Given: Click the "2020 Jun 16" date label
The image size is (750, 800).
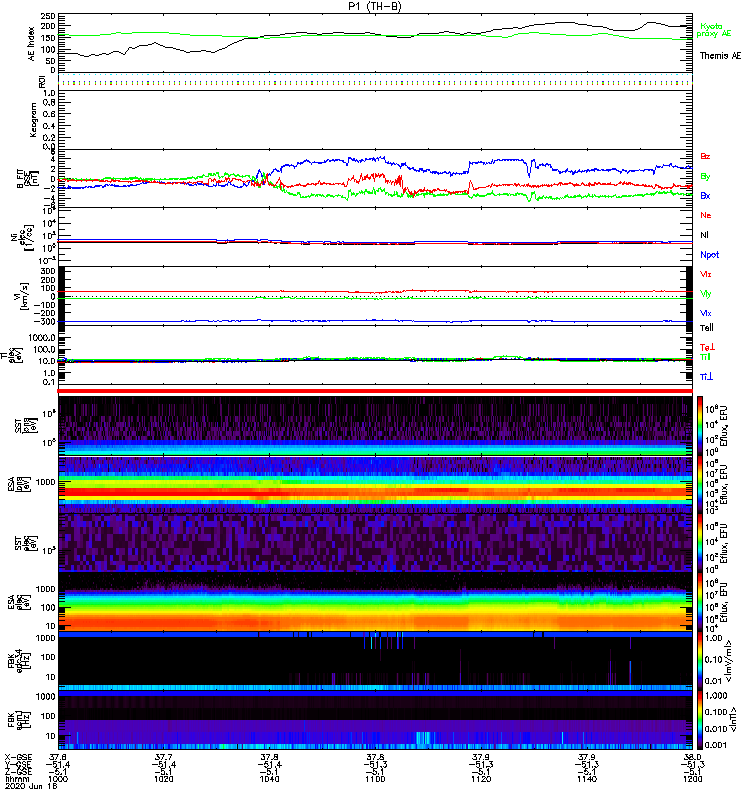Looking at the screenshot, I should [31, 786].
